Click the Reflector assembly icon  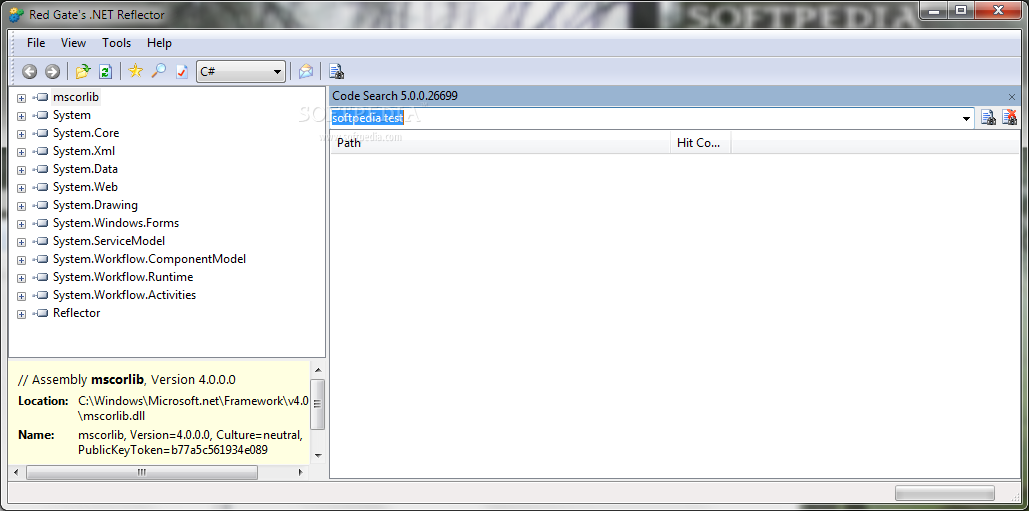coord(41,314)
